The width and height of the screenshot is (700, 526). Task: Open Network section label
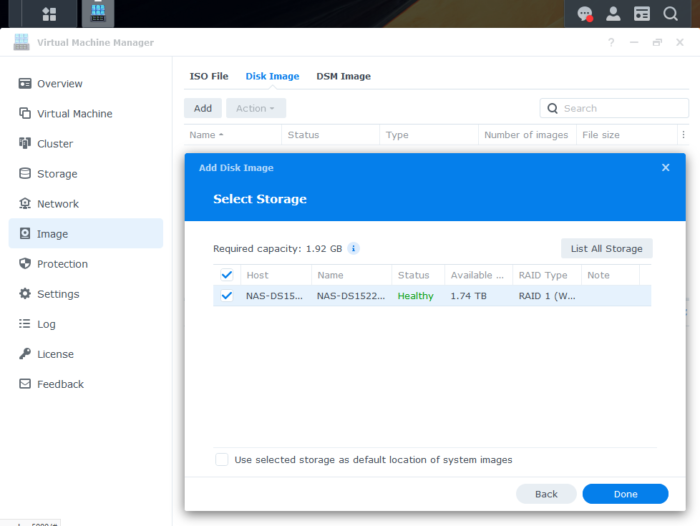point(58,204)
